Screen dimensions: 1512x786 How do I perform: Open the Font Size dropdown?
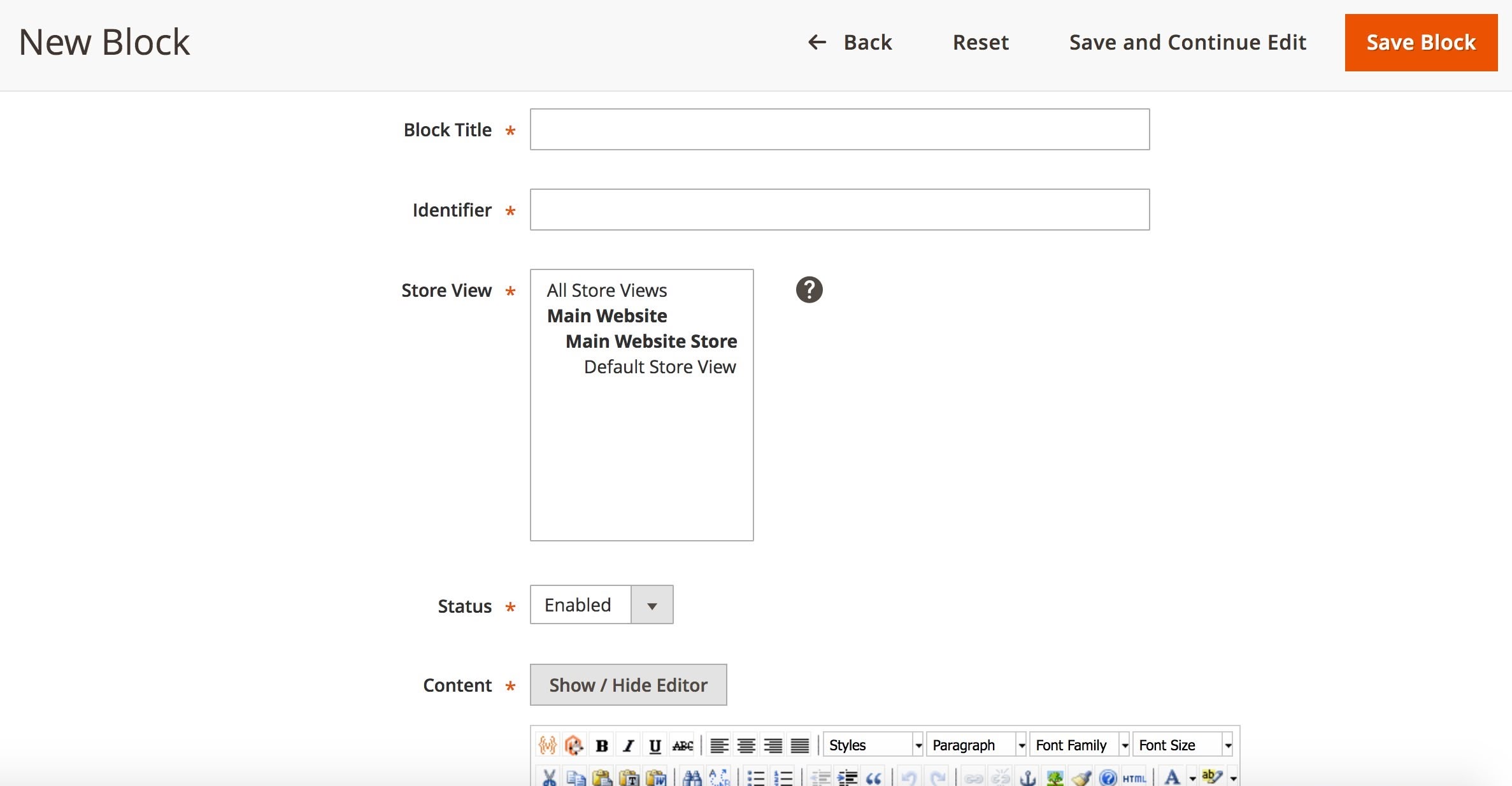pos(1183,745)
